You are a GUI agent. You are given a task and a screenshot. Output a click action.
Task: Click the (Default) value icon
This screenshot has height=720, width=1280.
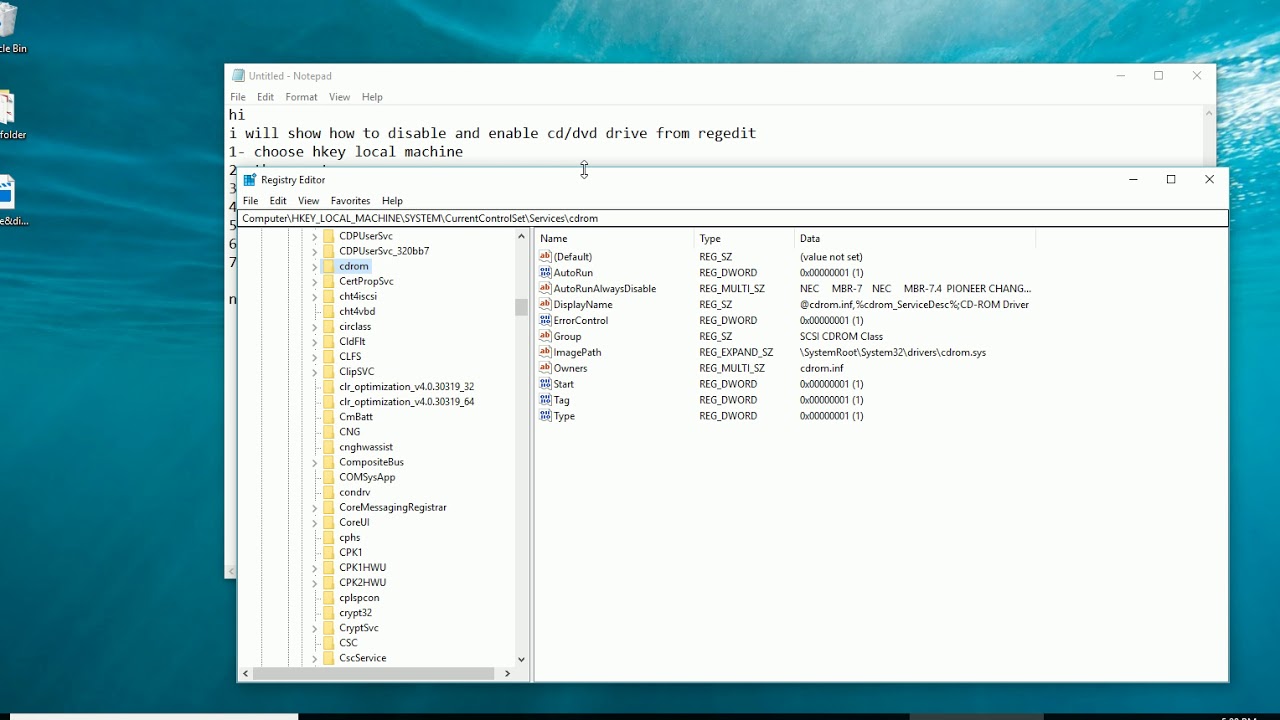[545, 257]
